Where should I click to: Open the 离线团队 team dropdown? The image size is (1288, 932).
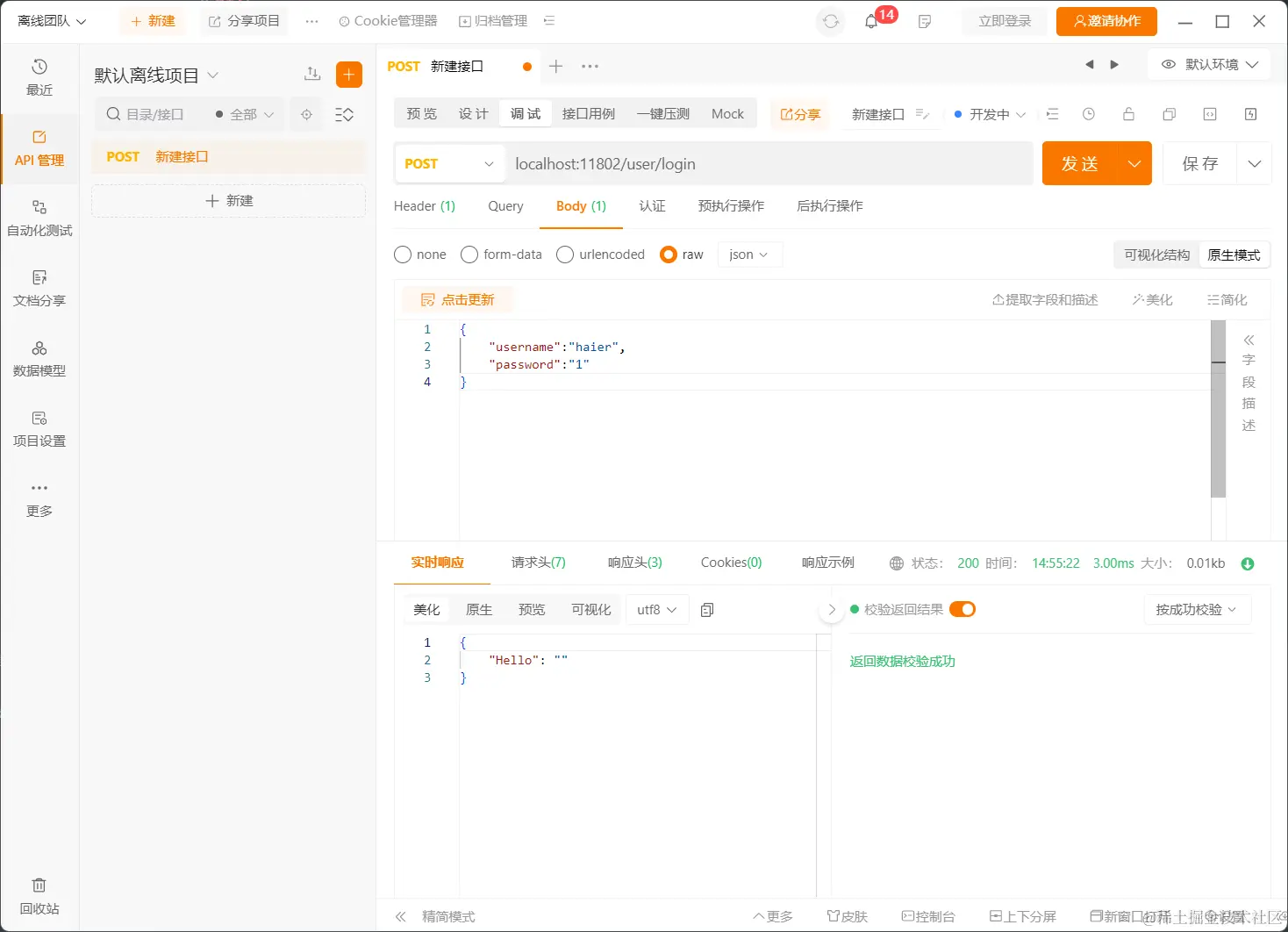[x=52, y=21]
